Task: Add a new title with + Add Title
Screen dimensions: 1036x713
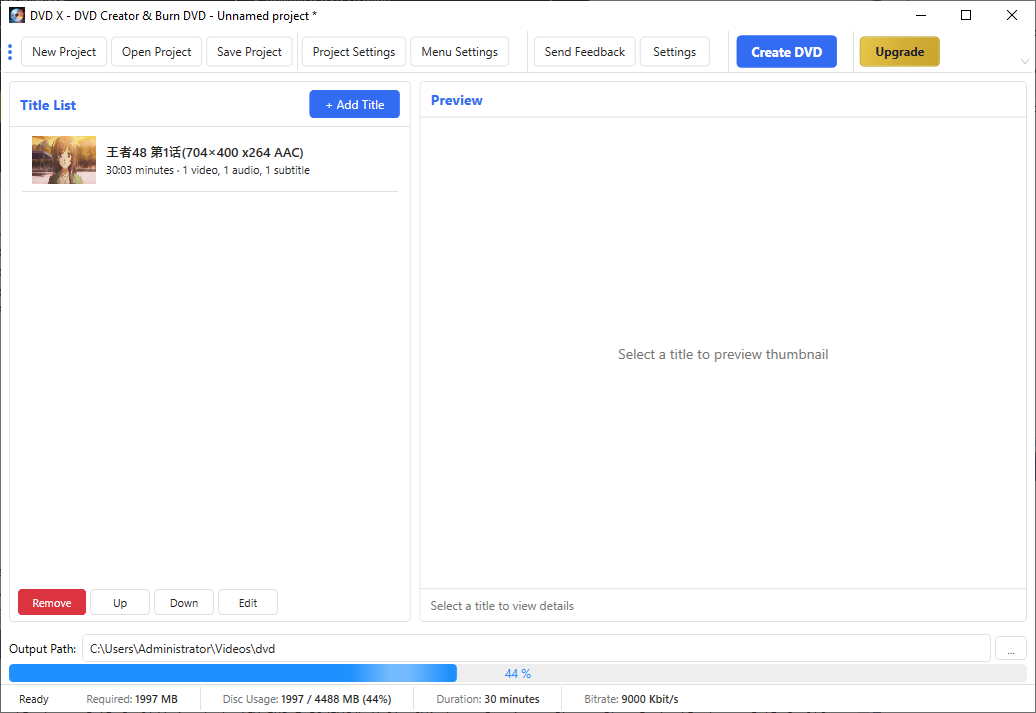Action: [354, 104]
